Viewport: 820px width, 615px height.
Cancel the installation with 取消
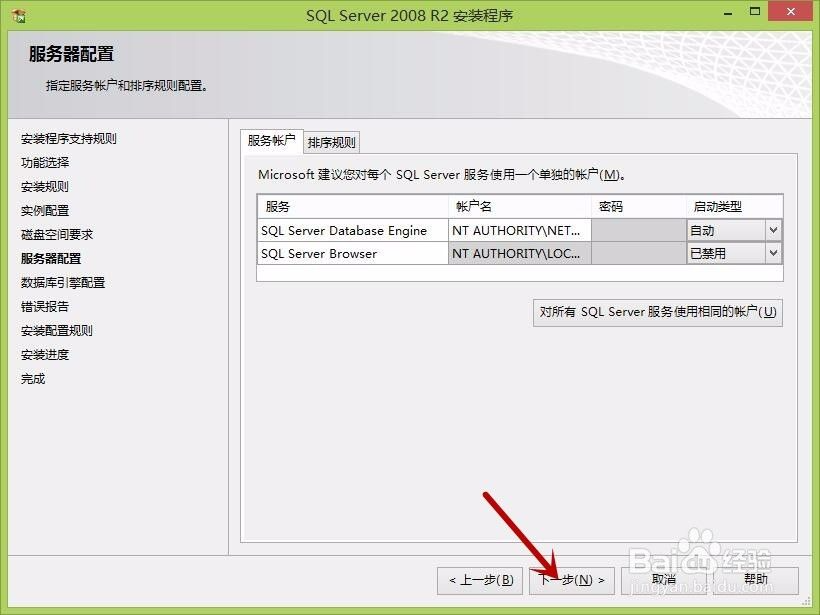click(x=664, y=580)
